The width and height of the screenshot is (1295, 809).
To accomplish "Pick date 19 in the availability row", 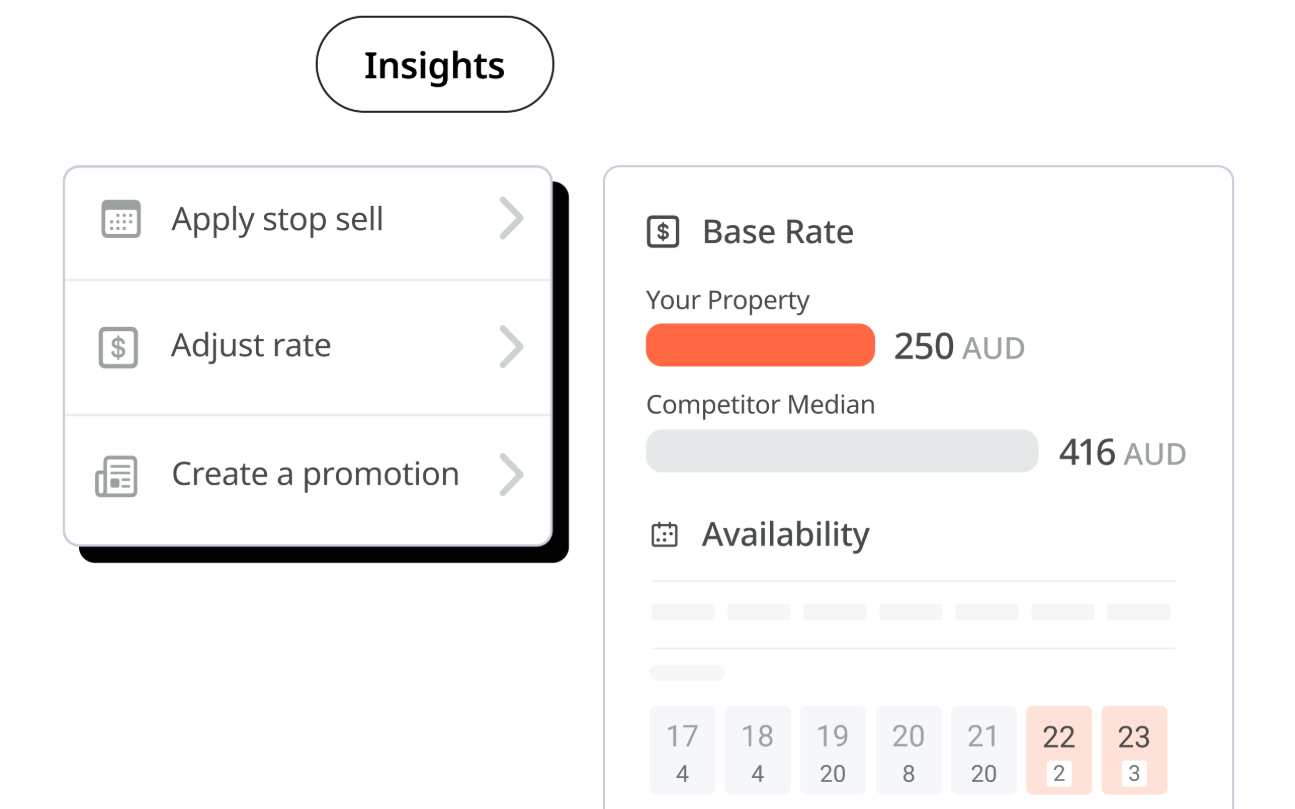I will coord(833,751).
